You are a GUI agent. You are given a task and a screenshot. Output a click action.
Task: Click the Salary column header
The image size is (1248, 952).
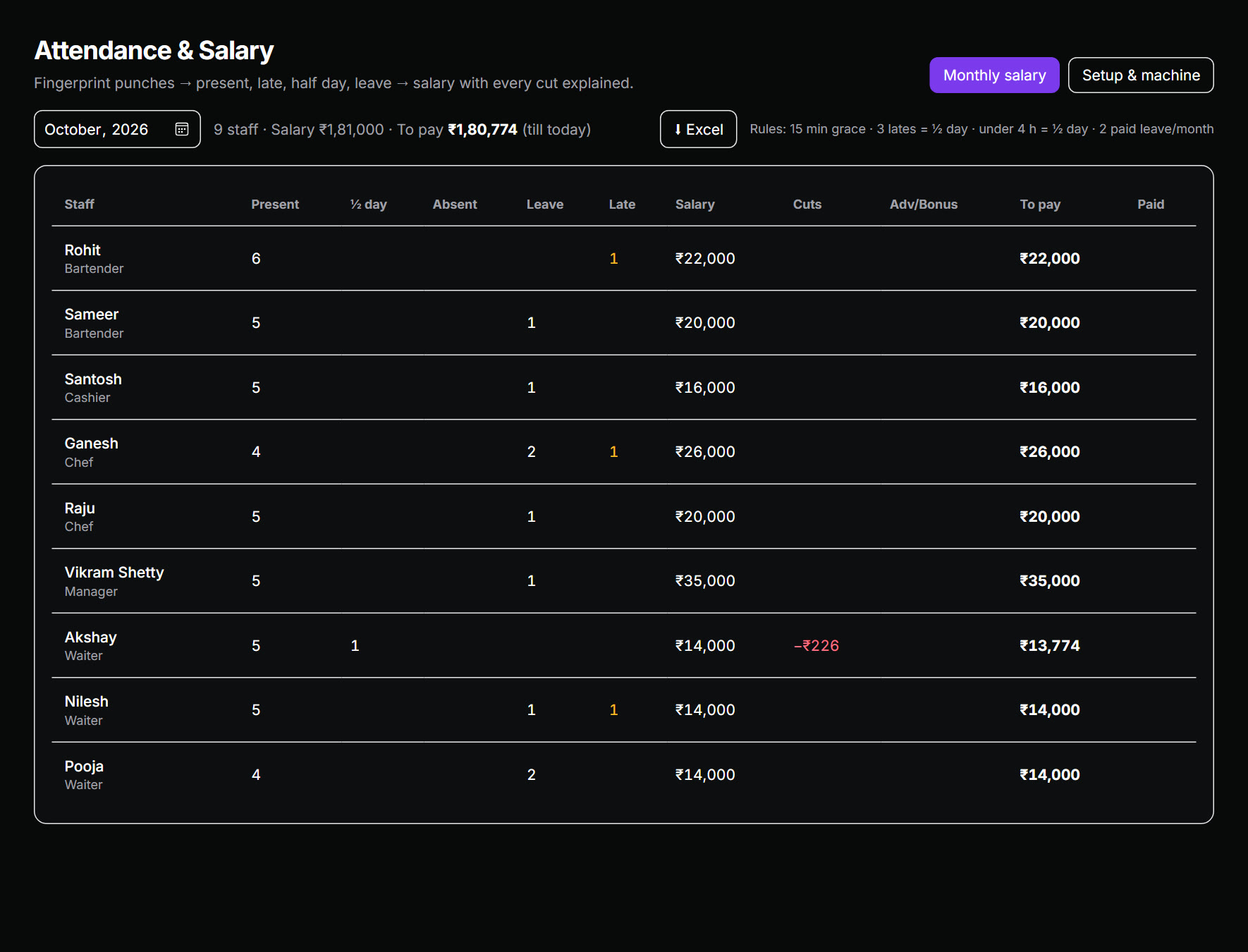tap(695, 205)
